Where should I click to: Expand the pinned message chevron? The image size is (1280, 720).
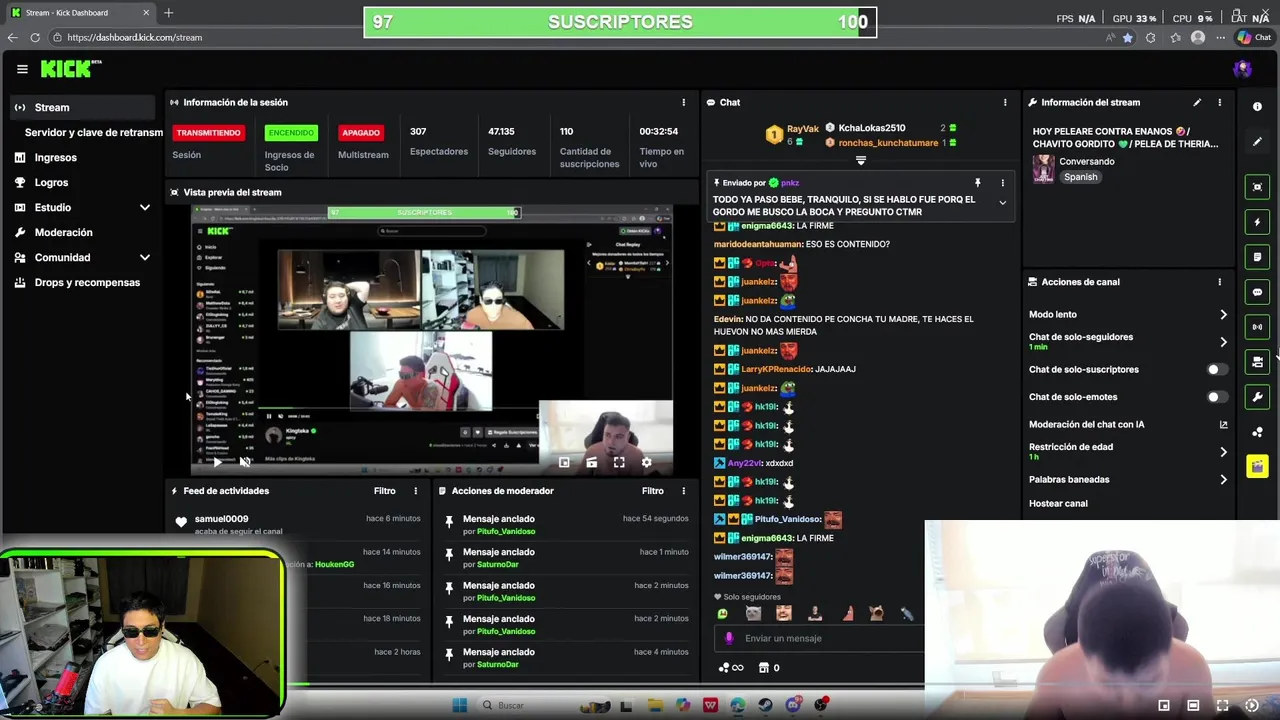pyautogui.click(x=1002, y=203)
